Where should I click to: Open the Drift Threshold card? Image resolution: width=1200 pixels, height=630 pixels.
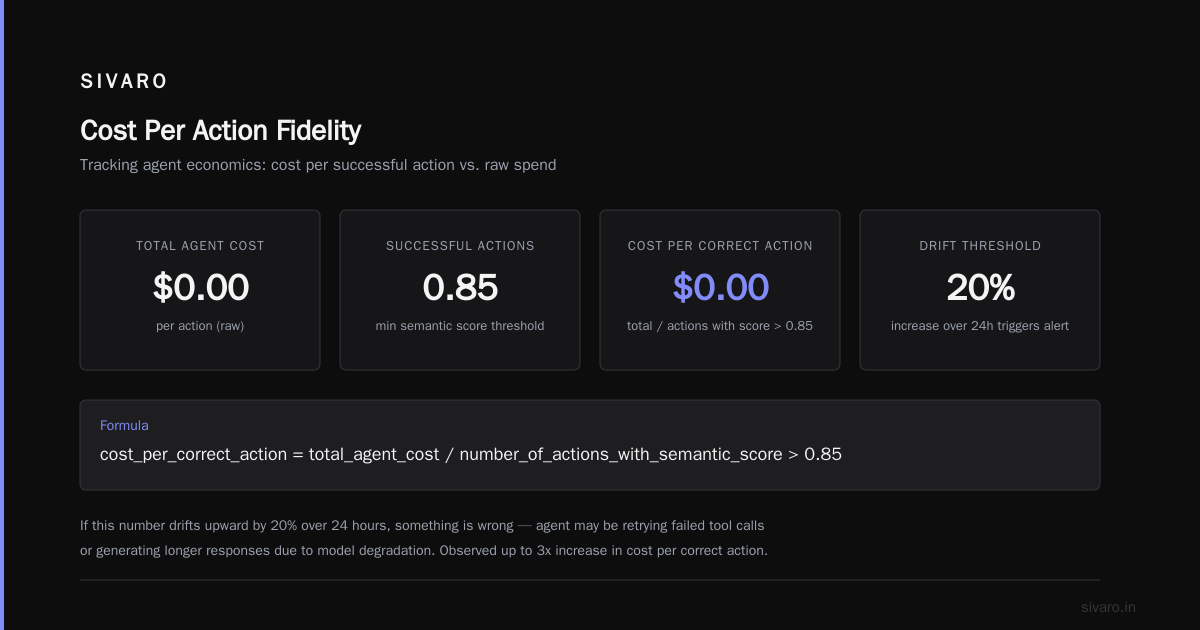(980, 290)
